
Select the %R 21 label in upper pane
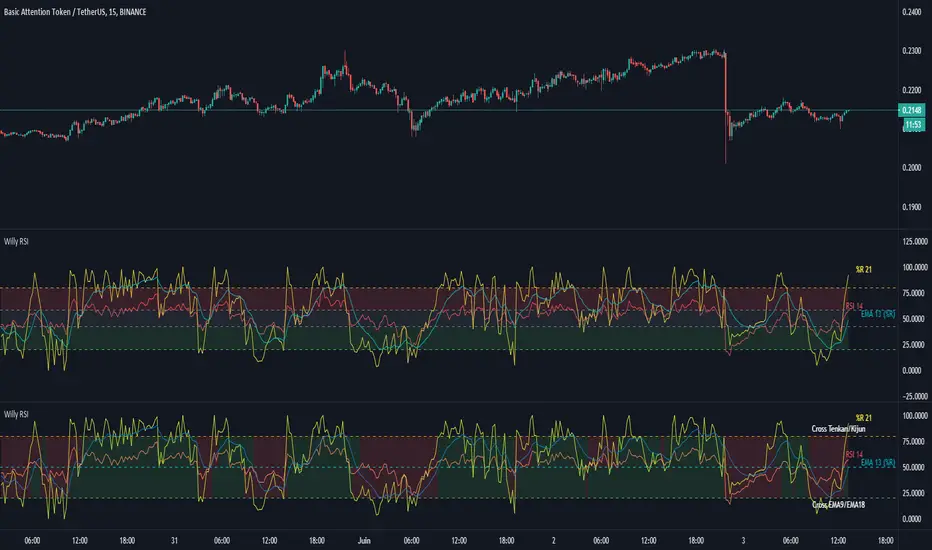point(864,269)
